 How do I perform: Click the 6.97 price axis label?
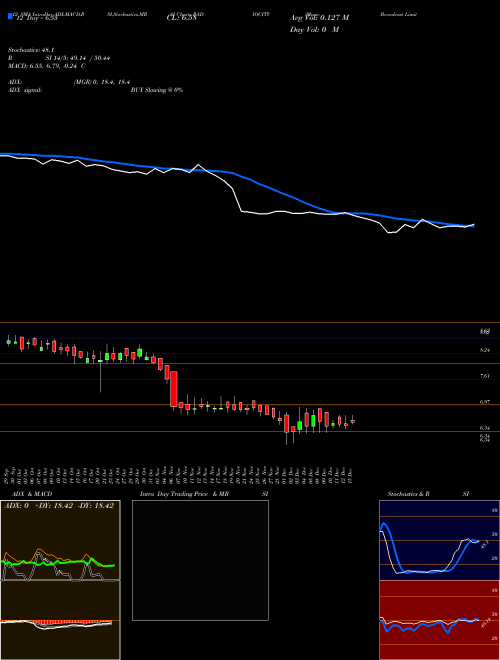tap(485, 402)
